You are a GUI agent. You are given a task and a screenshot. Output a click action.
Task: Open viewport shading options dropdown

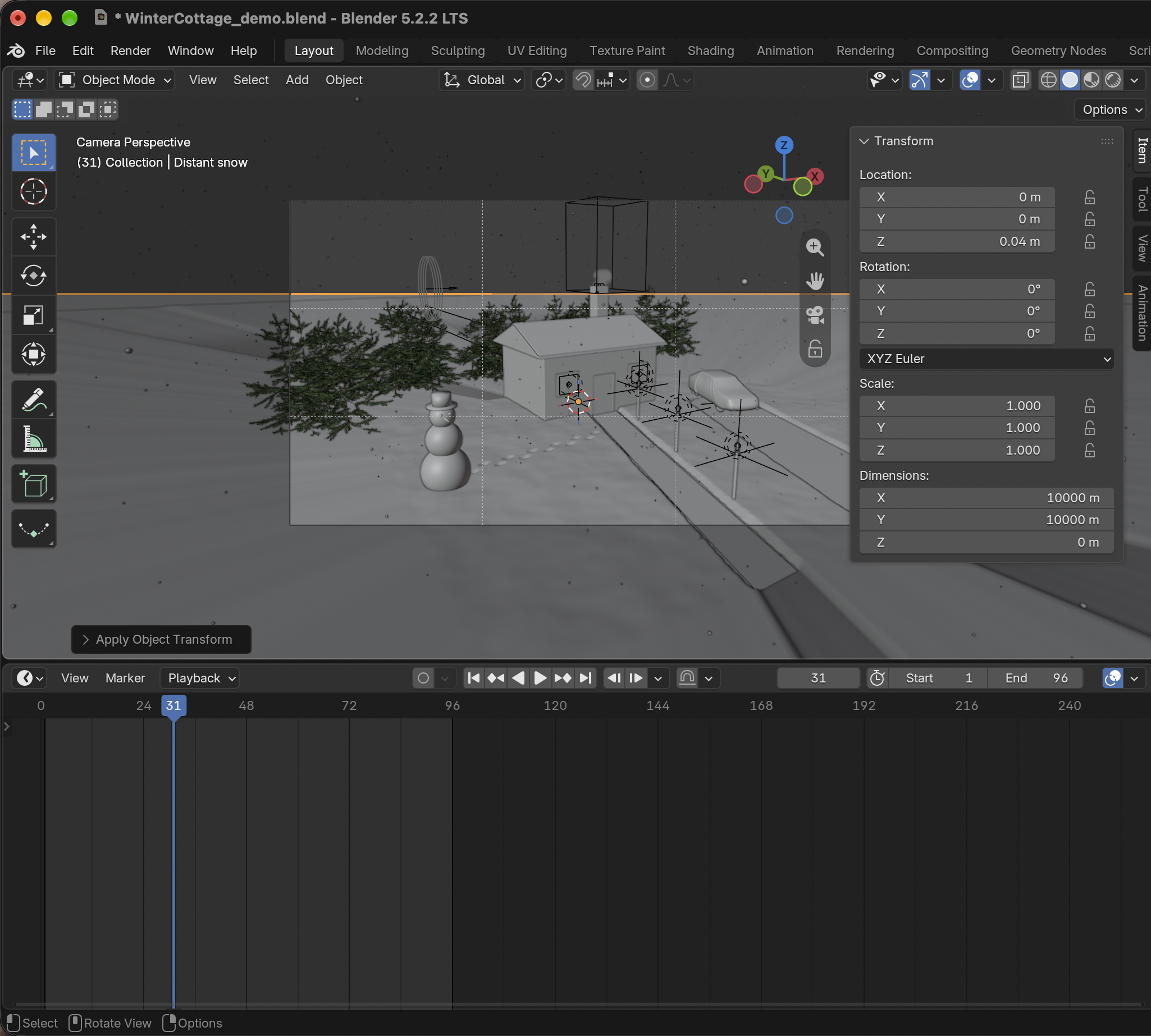[x=1135, y=80]
